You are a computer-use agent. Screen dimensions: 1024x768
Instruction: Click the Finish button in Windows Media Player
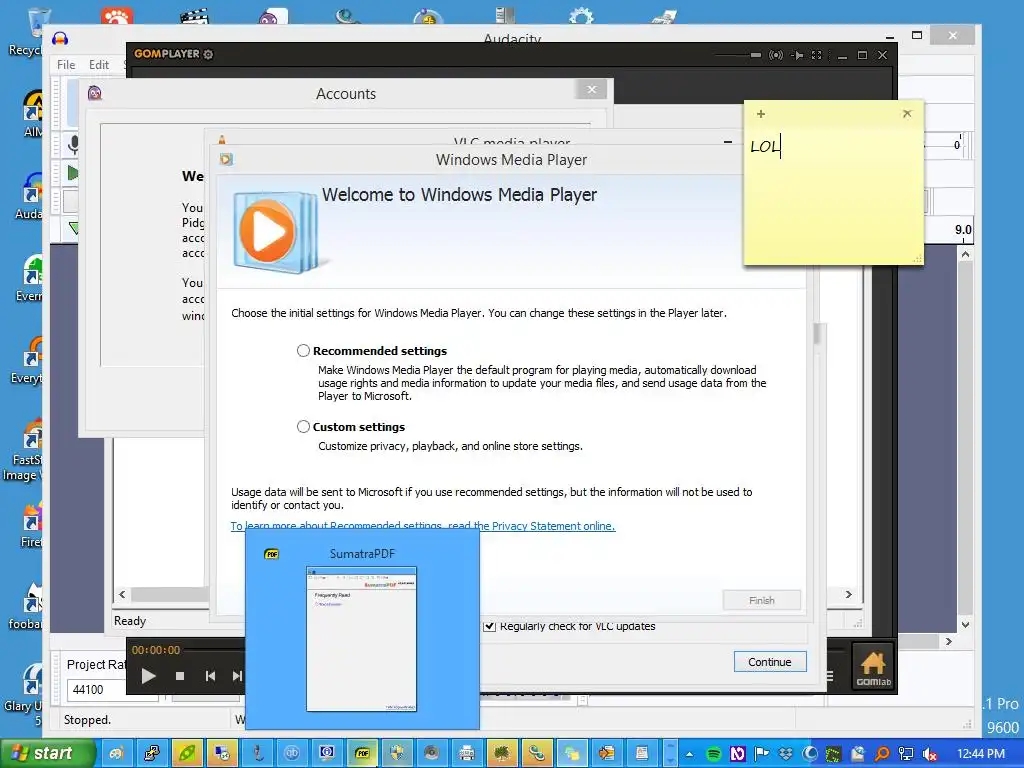(x=761, y=600)
